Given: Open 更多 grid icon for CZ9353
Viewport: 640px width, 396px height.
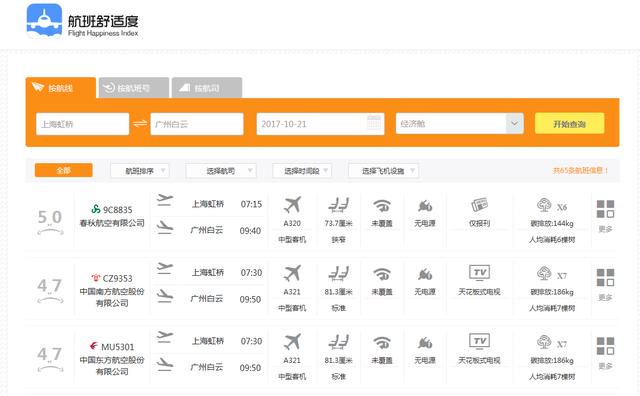Looking at the screenshot, I should [605, 277].
